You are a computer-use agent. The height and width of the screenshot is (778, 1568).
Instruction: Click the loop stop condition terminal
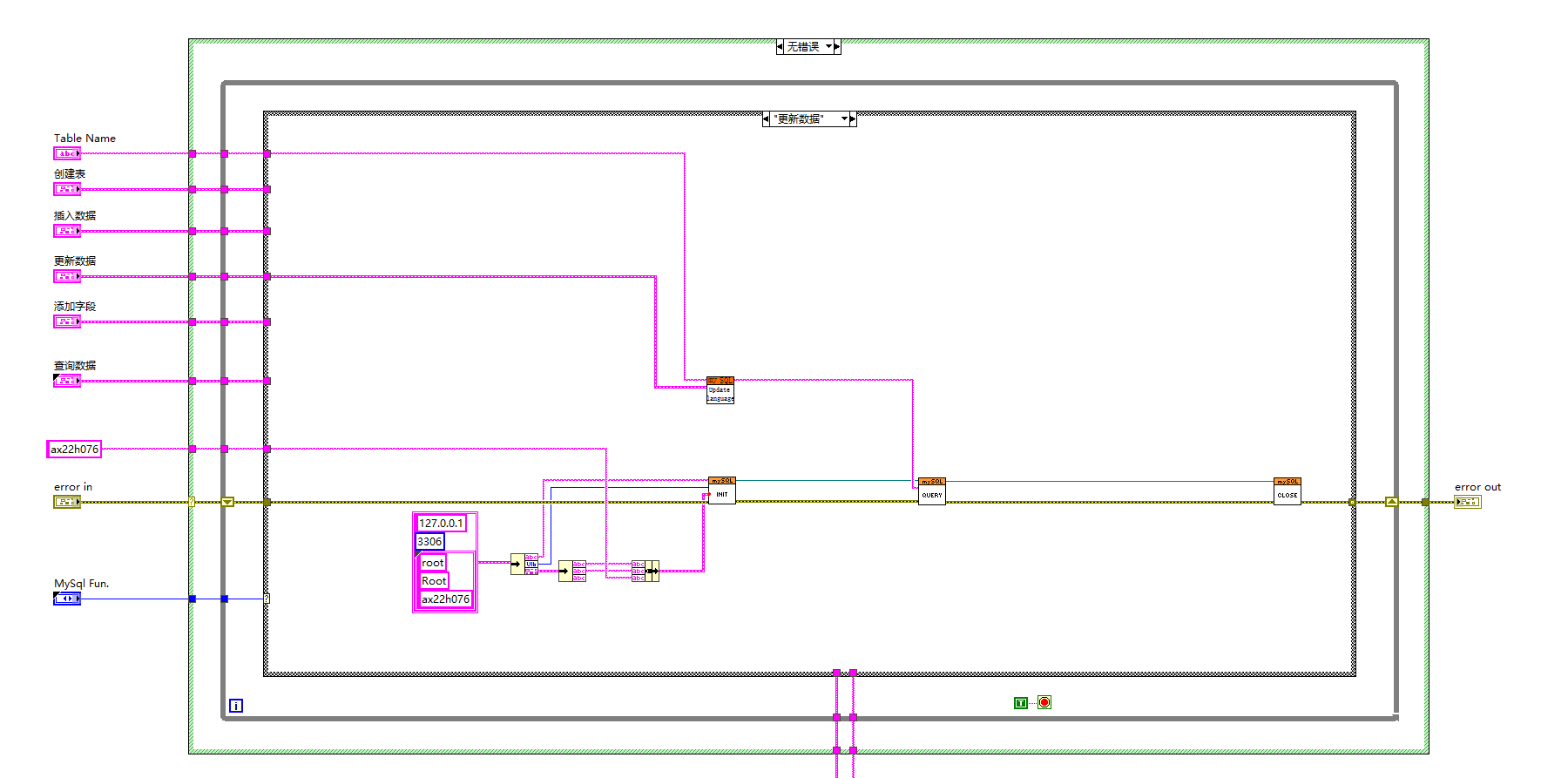1044,702
